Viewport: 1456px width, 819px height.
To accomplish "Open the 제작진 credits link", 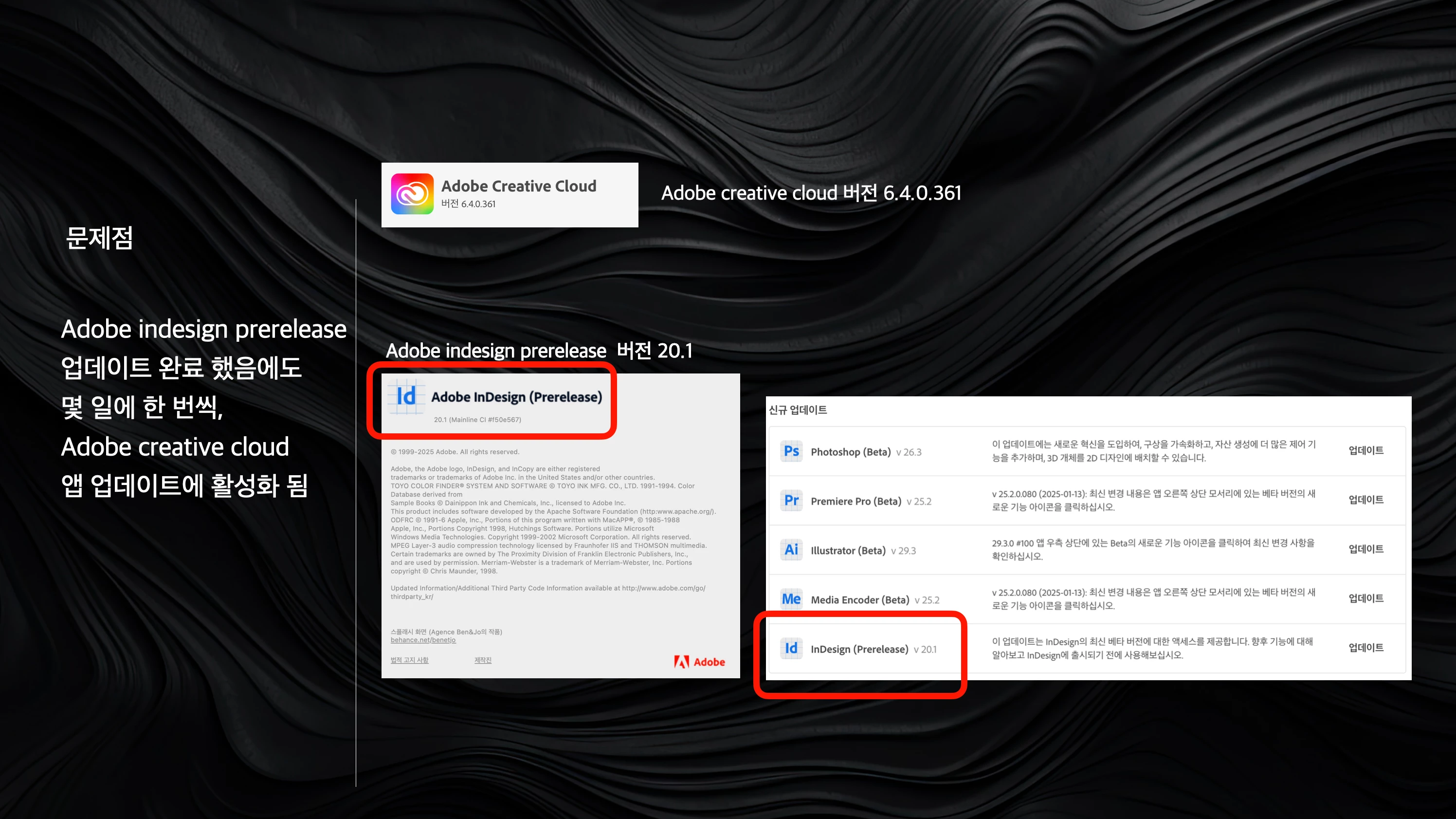I will 483,660.
